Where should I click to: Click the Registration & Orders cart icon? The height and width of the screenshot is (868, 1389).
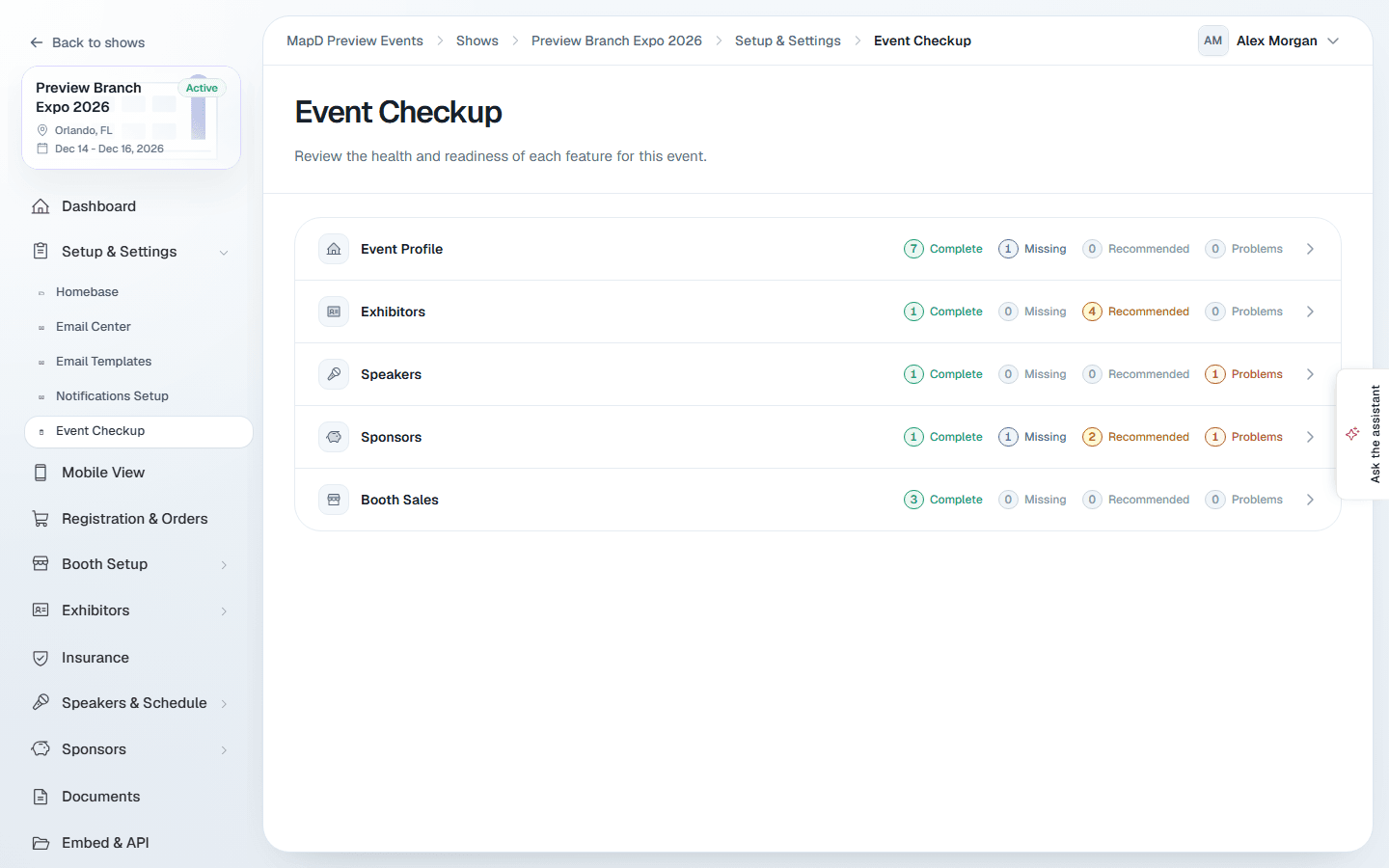(x=41, y=519)
